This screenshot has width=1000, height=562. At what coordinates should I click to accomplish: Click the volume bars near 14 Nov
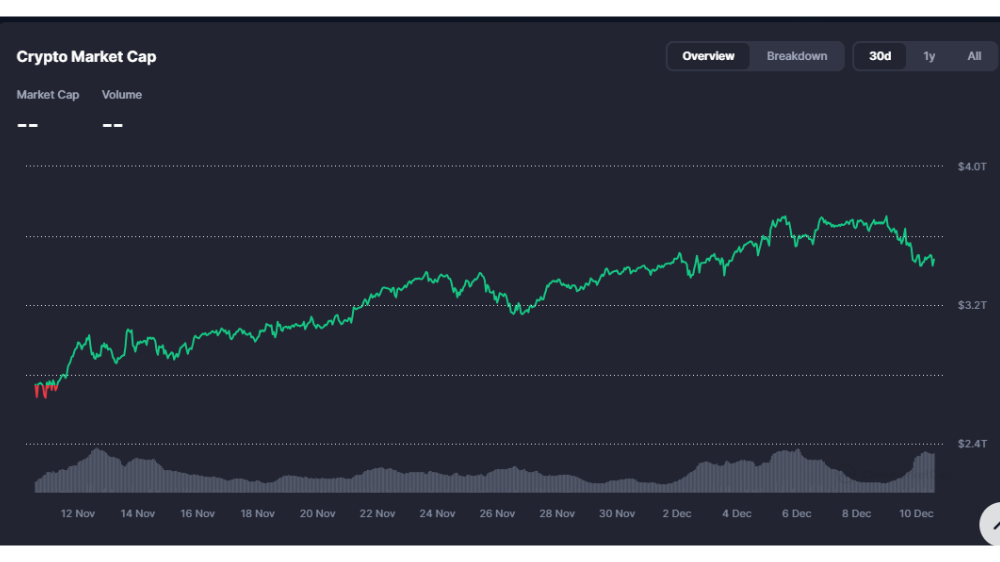click(x=138, y=475)
